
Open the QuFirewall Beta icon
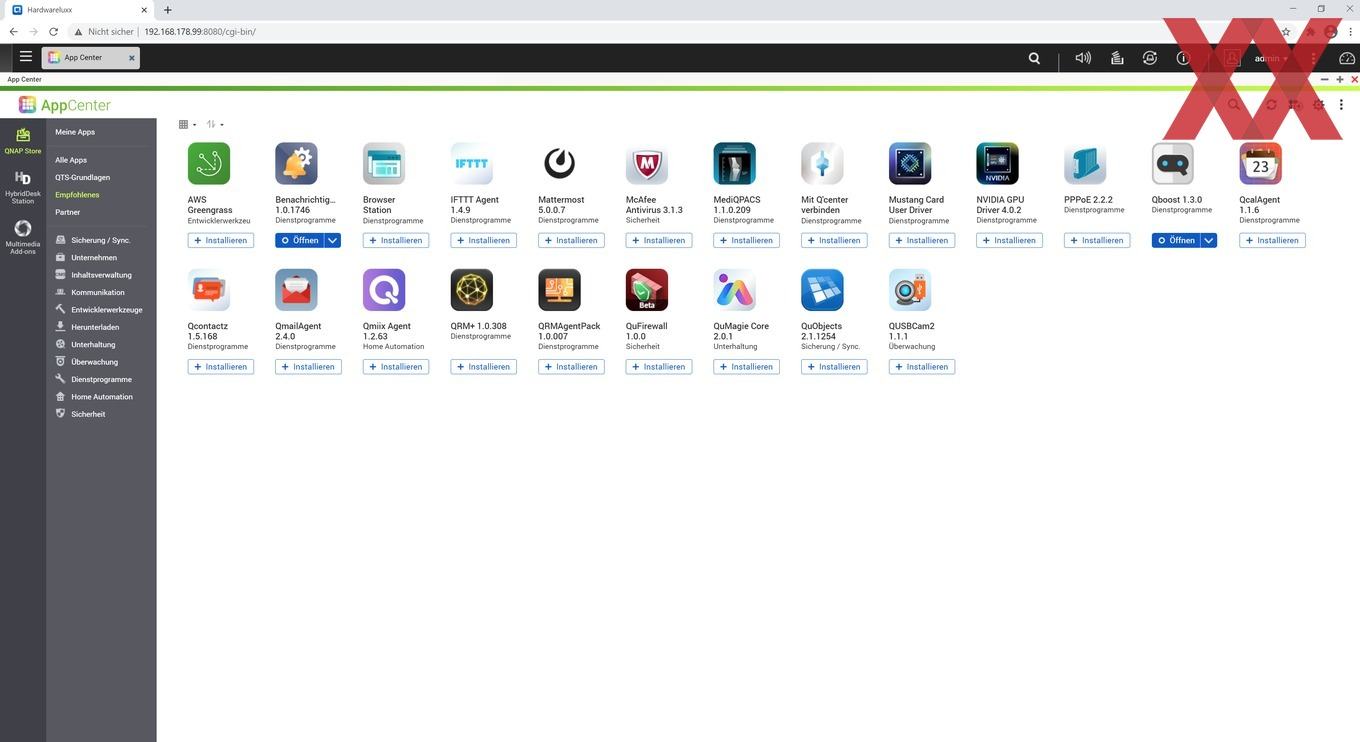coord(647,290)
